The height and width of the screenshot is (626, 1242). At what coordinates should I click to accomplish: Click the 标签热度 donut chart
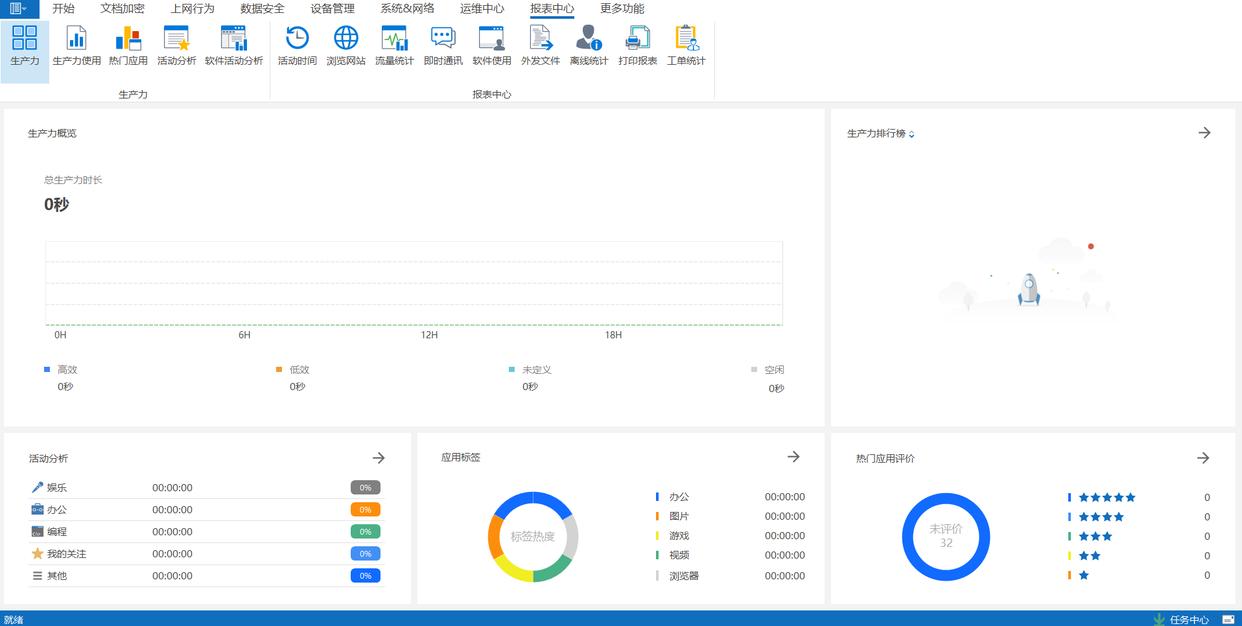[x=533, y=537]
